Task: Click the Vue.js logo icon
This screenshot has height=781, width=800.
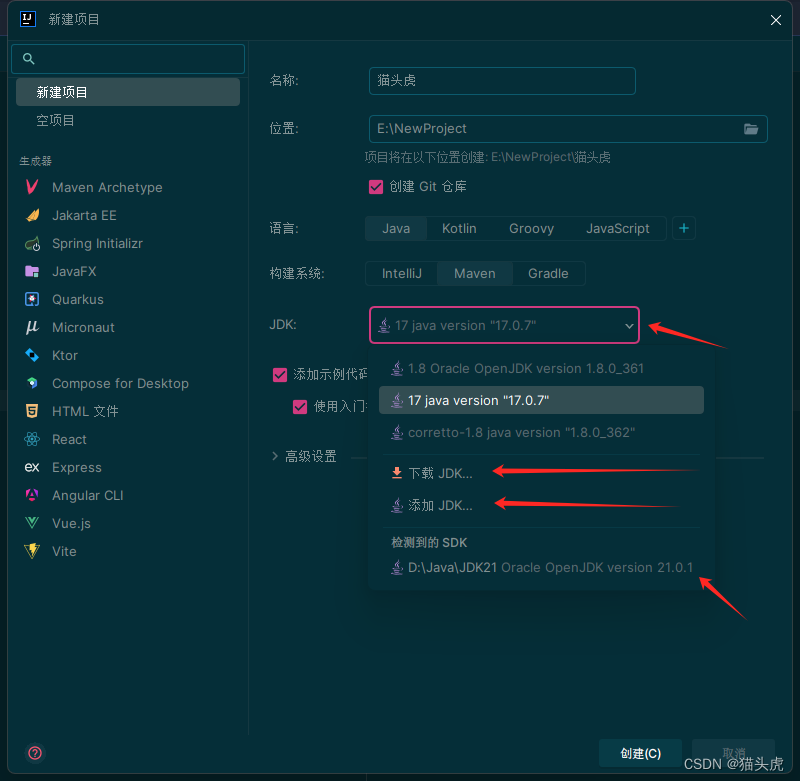Action: [32, 523]
